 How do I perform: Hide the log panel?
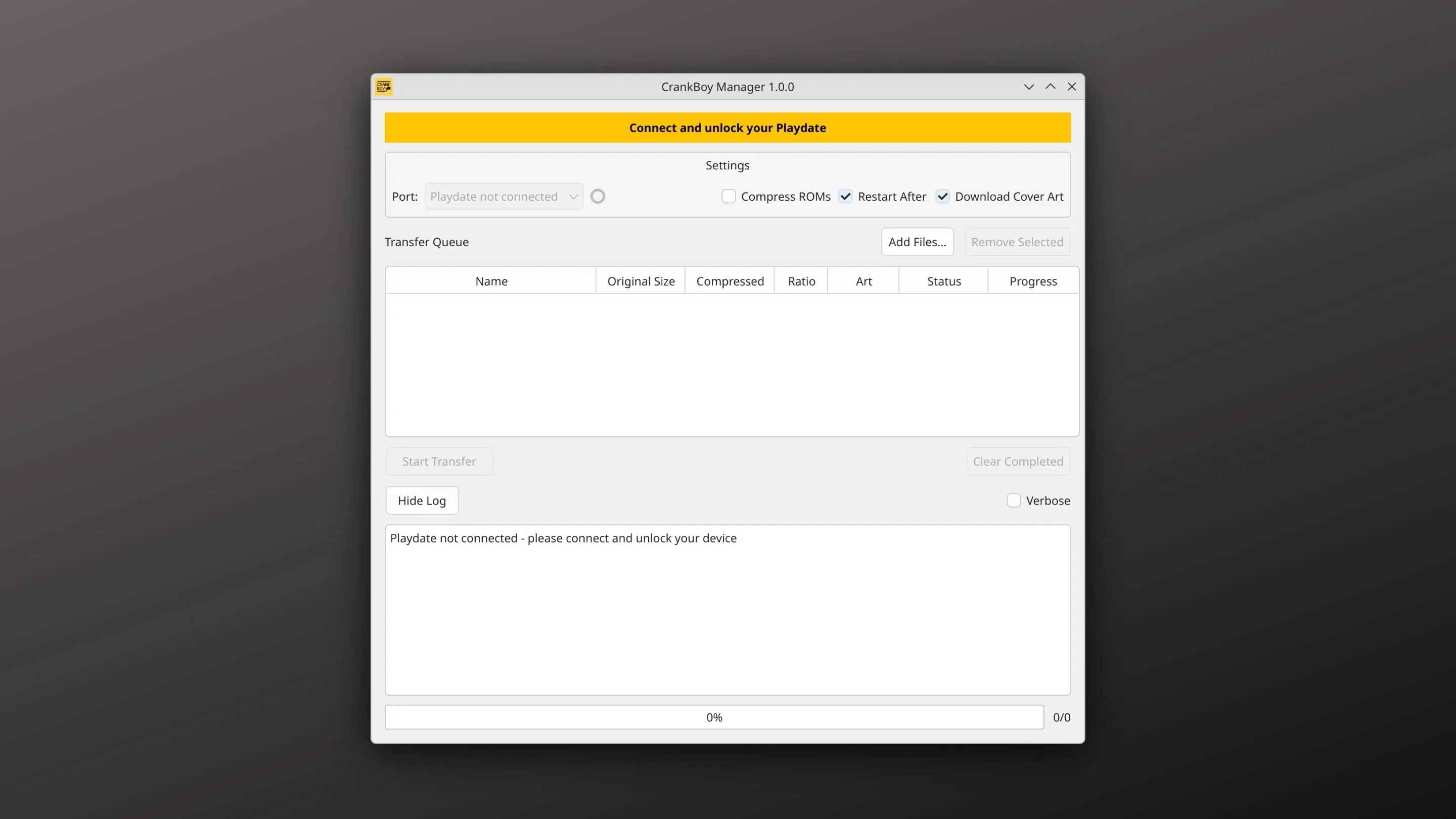422,500
